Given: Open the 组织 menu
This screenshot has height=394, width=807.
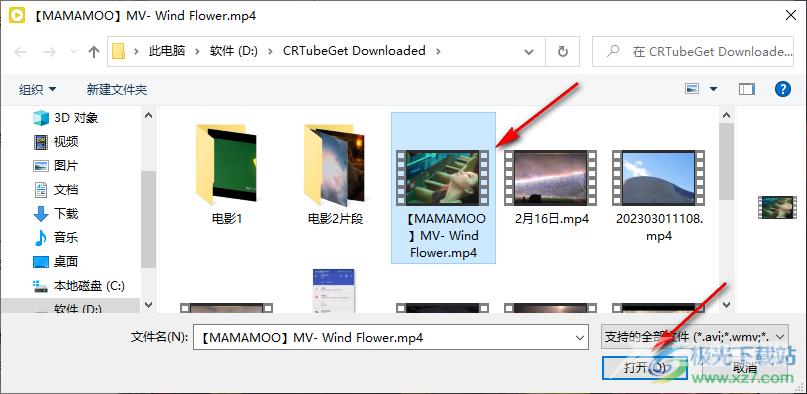Looking at the screenshot, I should 38,89.
